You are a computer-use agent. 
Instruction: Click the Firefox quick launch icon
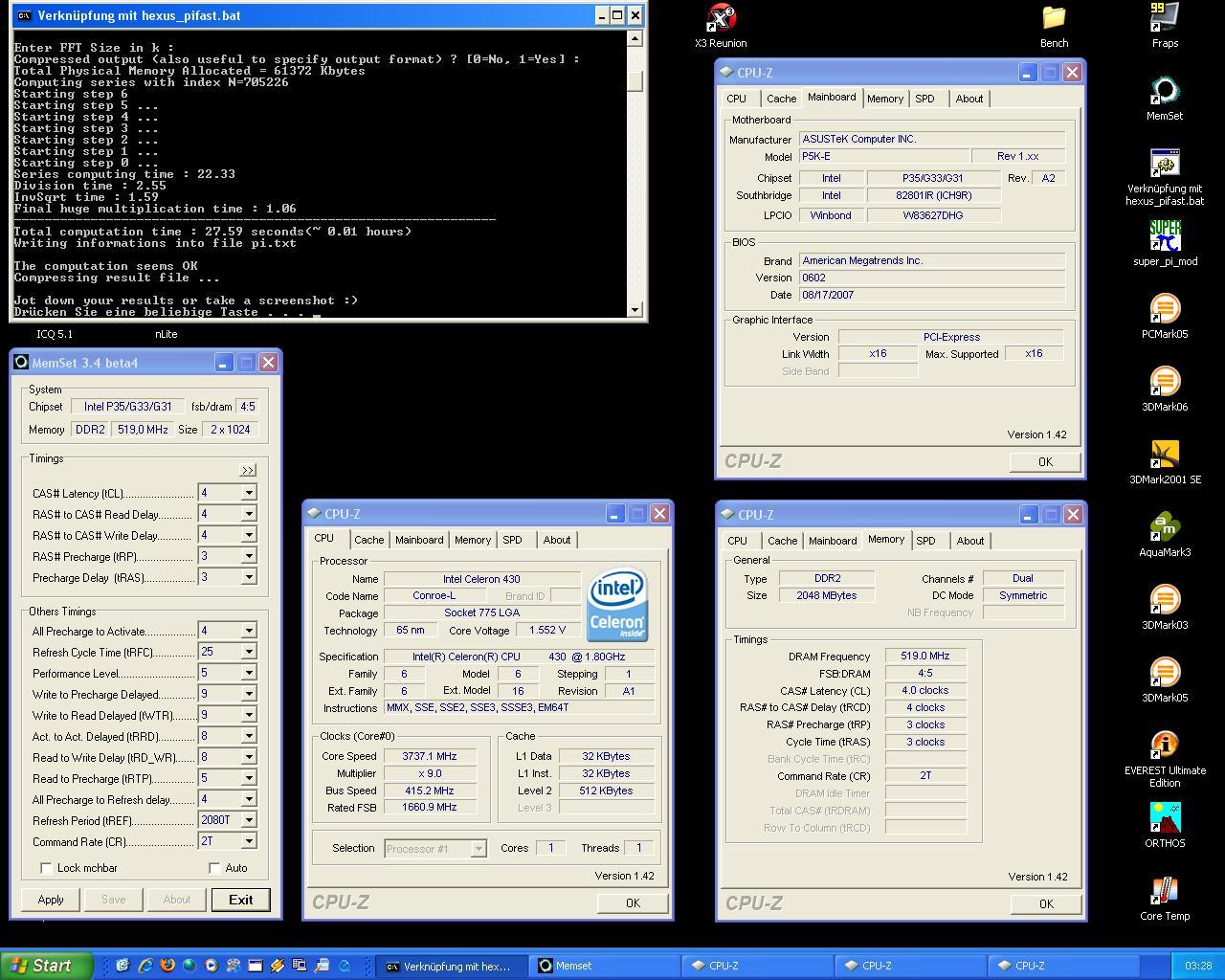(167, 966)
